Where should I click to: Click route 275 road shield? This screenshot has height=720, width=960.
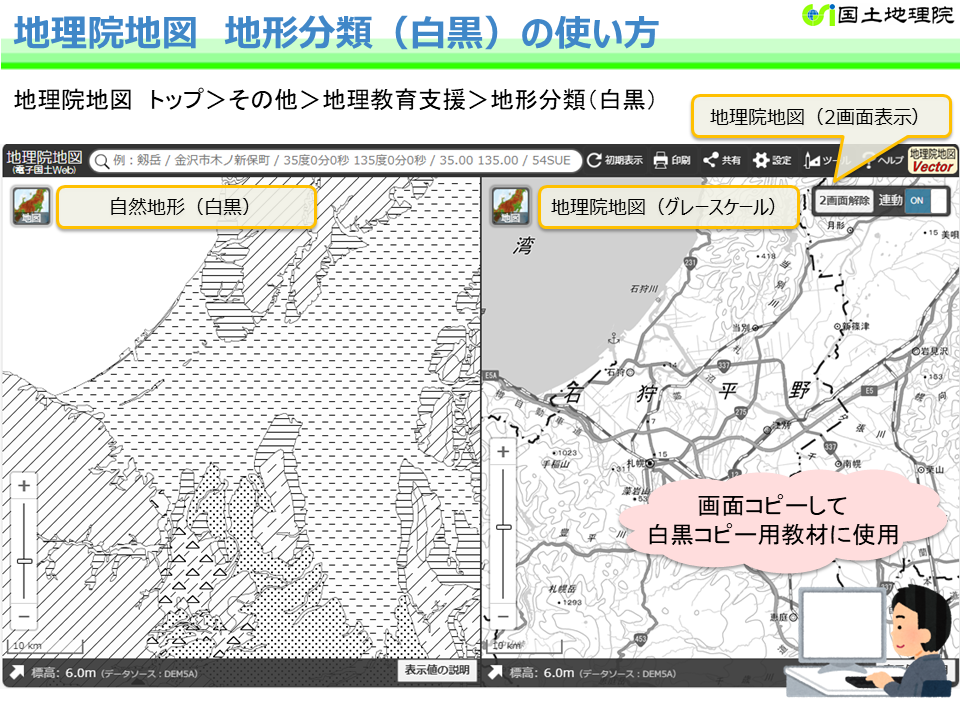pyautogui.click(x=741, y=412)
